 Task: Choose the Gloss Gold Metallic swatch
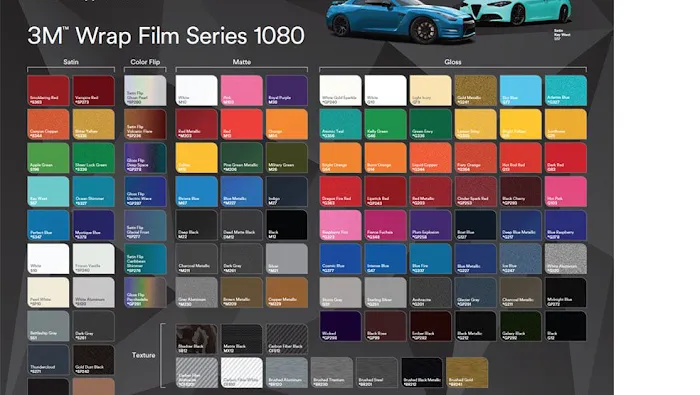[x=475, y=91]
